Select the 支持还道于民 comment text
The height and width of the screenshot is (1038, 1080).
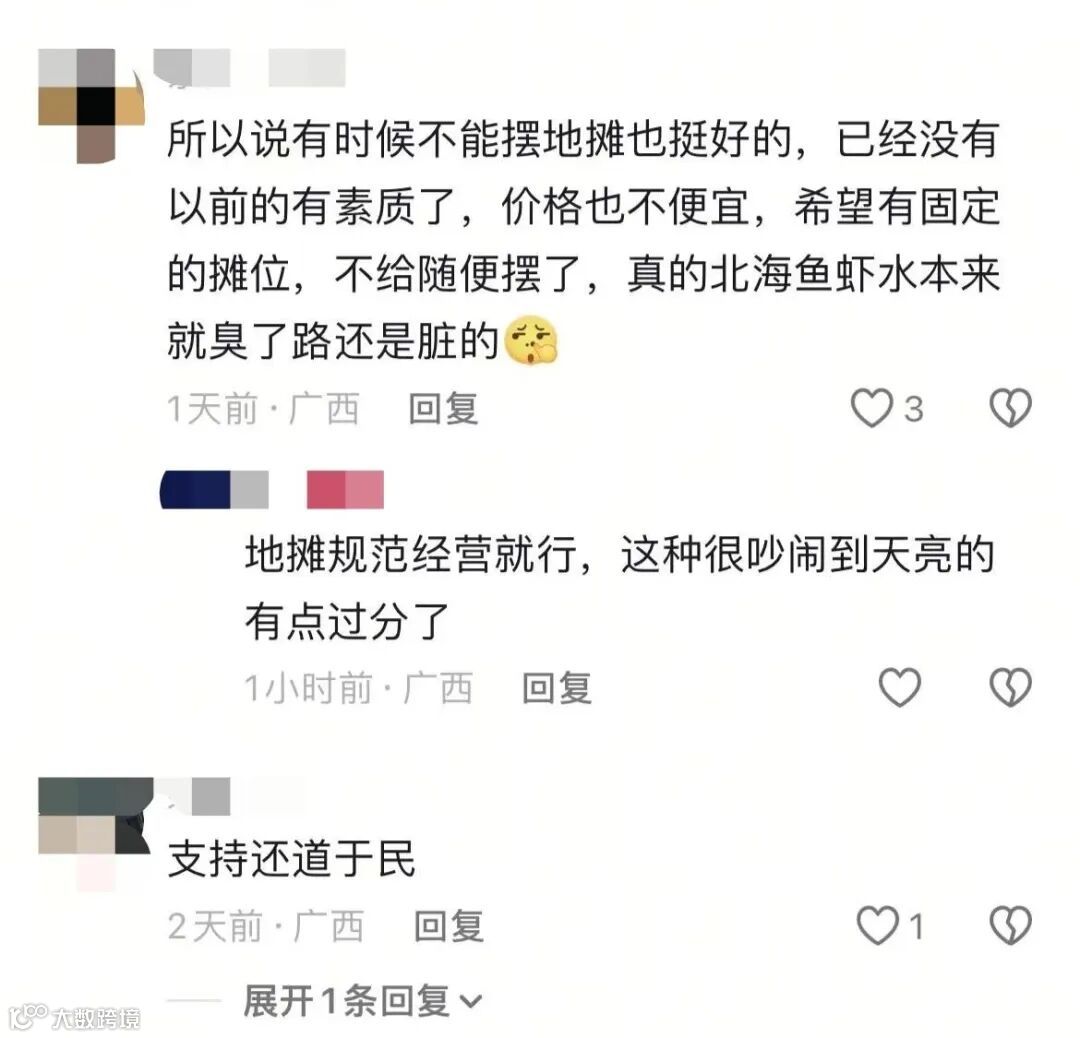click(291, 858)
